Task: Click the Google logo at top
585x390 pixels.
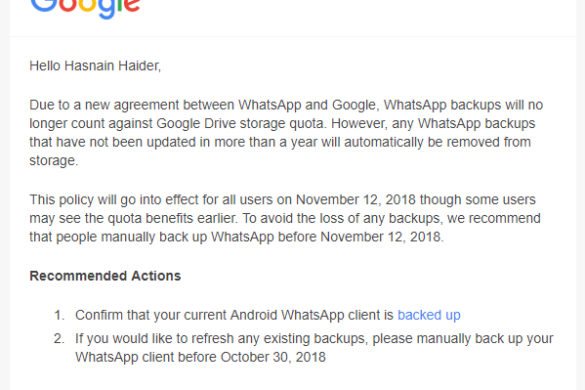Action: [x=85, y=7]
